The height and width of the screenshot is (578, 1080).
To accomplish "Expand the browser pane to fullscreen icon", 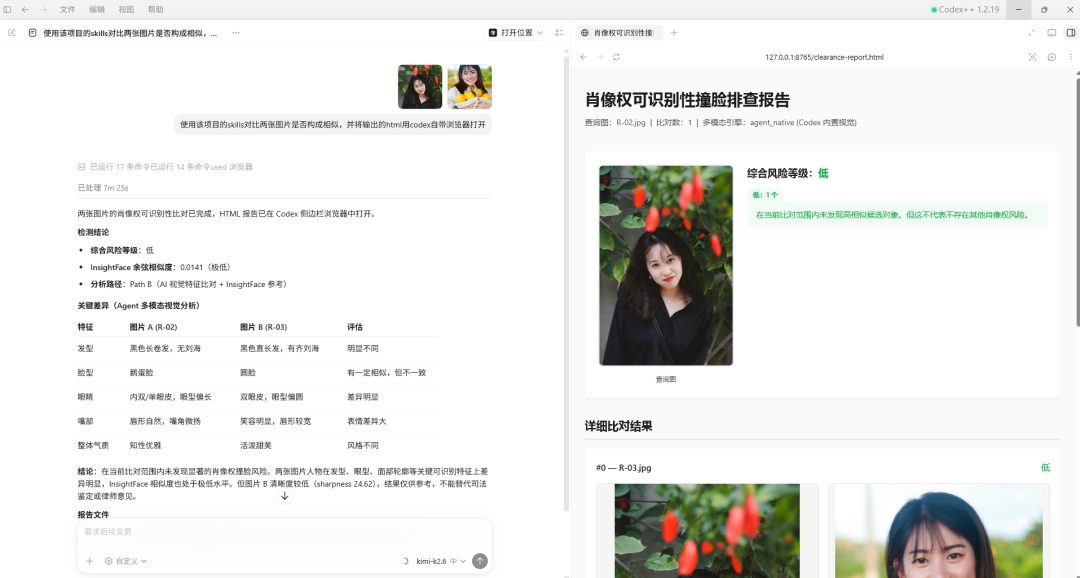I will click(1032, 32).
